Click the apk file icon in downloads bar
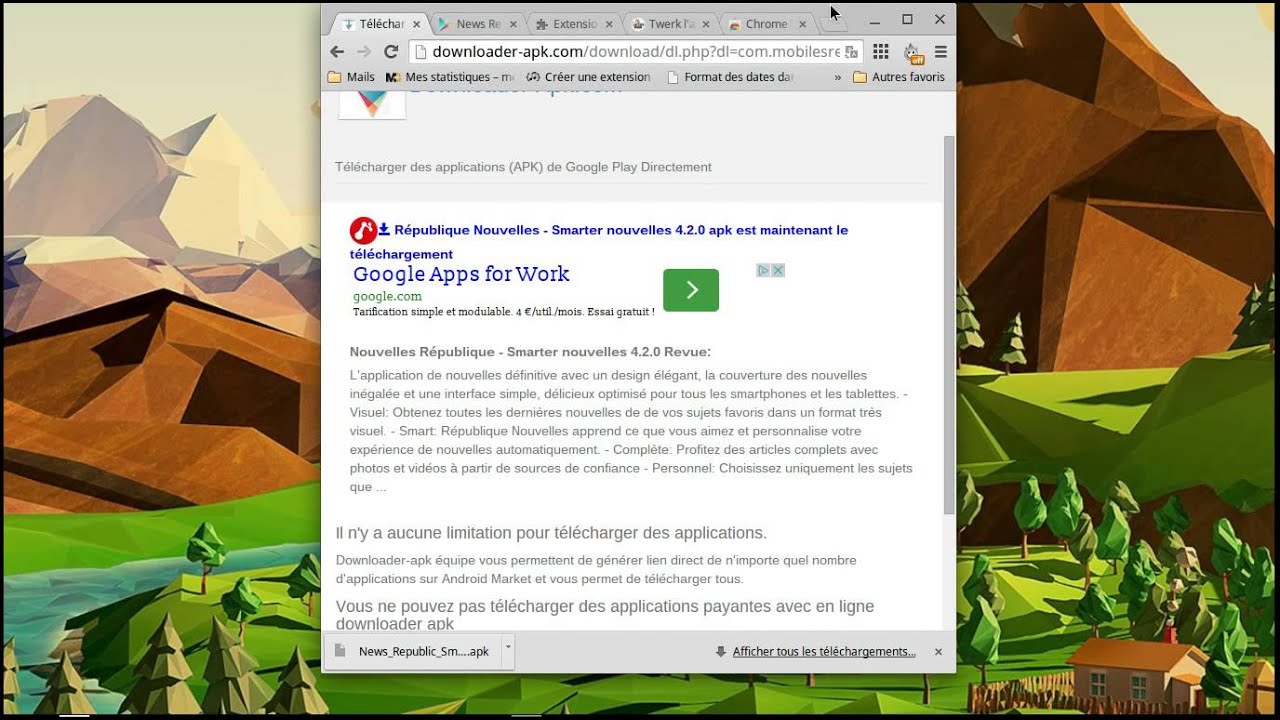Image resolution: width=1280 pixels, height=720 pixels. click(x=340, y=651)
